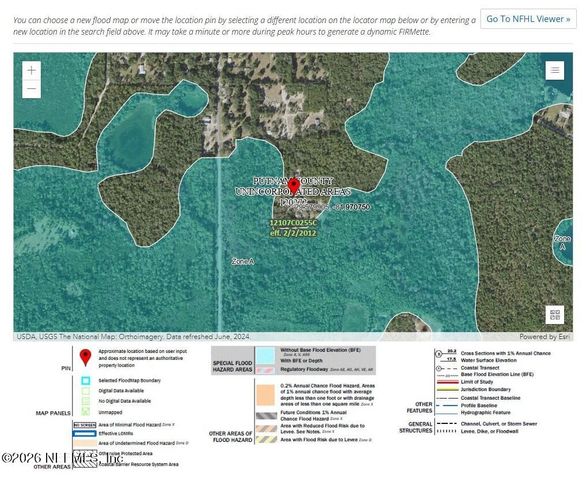
Task: Click the Putnam County map label
Action: coord(293,181)
